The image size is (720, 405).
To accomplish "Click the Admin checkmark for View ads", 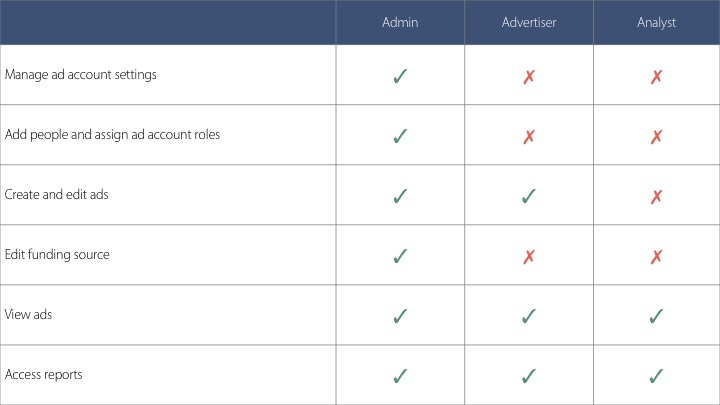I will tap(400, 316).
